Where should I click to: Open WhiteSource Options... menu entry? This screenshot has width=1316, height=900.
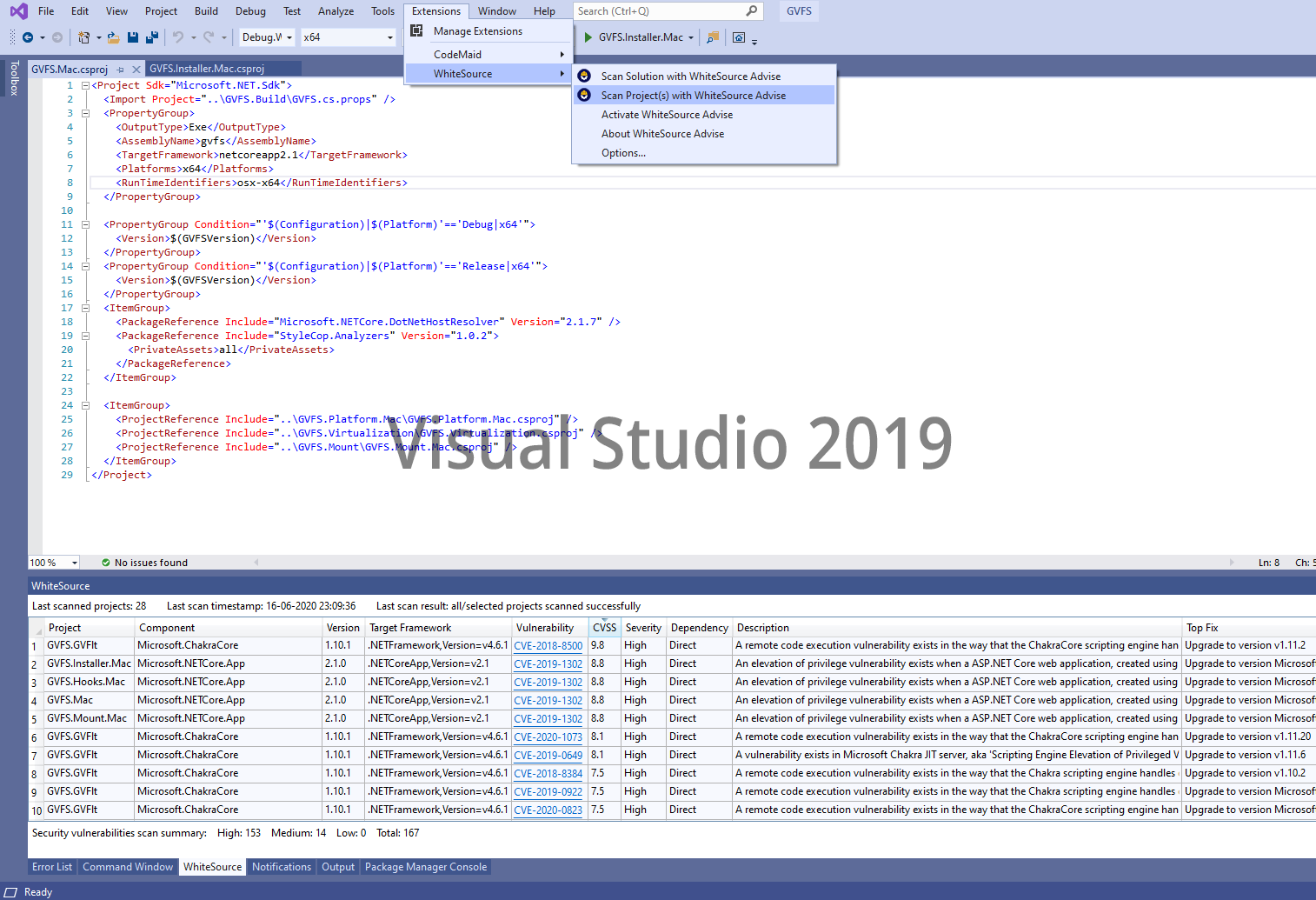click(x=704, y=153)
